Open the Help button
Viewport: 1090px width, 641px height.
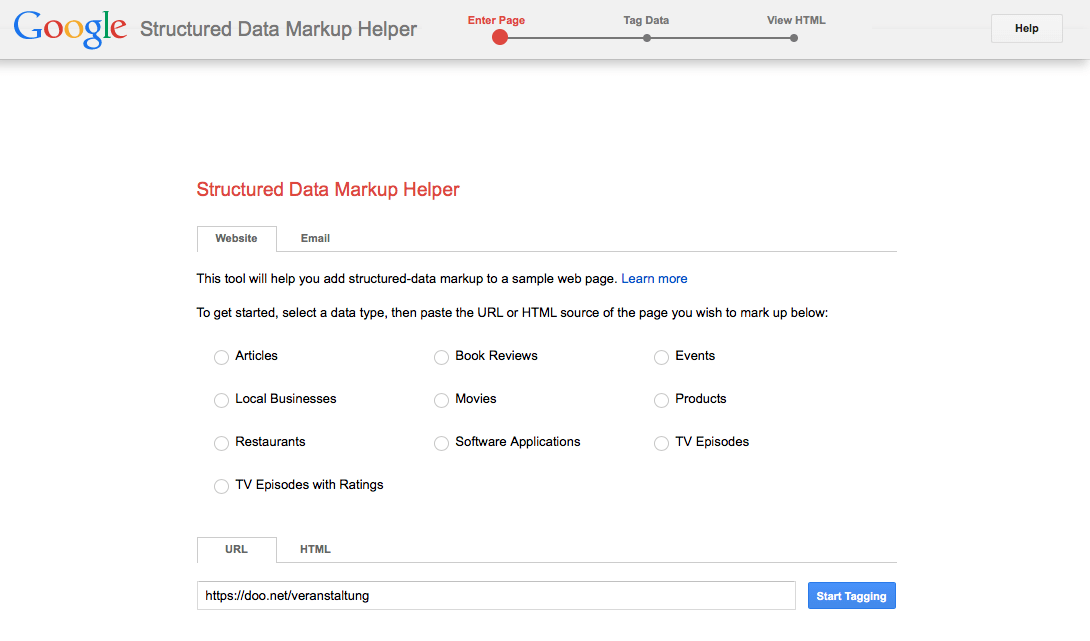tap(1027, 29)
